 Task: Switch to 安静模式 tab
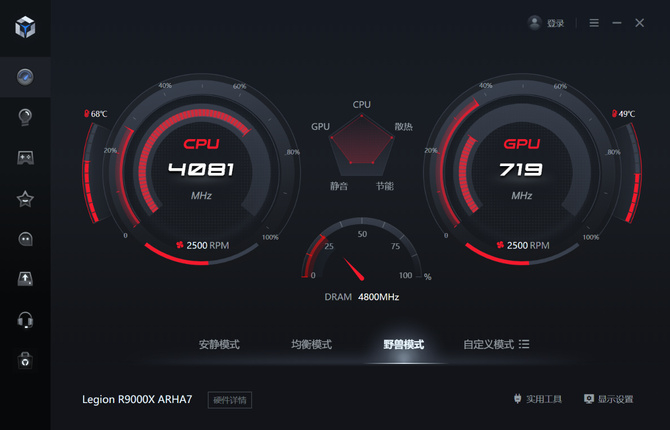click(x=219, y=344)
